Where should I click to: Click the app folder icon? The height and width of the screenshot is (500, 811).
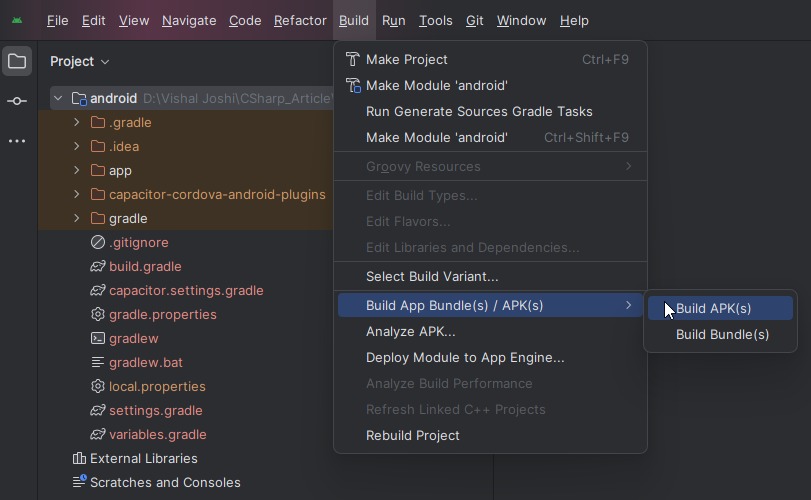98,170
